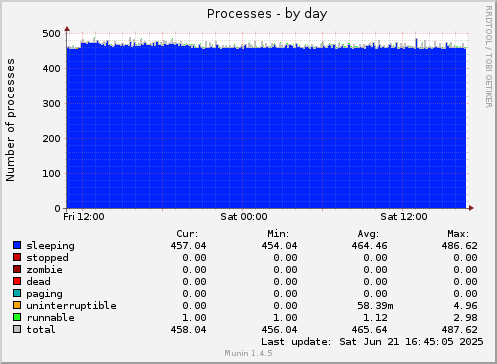Click the 'dead' legend label

coord(38,281)
